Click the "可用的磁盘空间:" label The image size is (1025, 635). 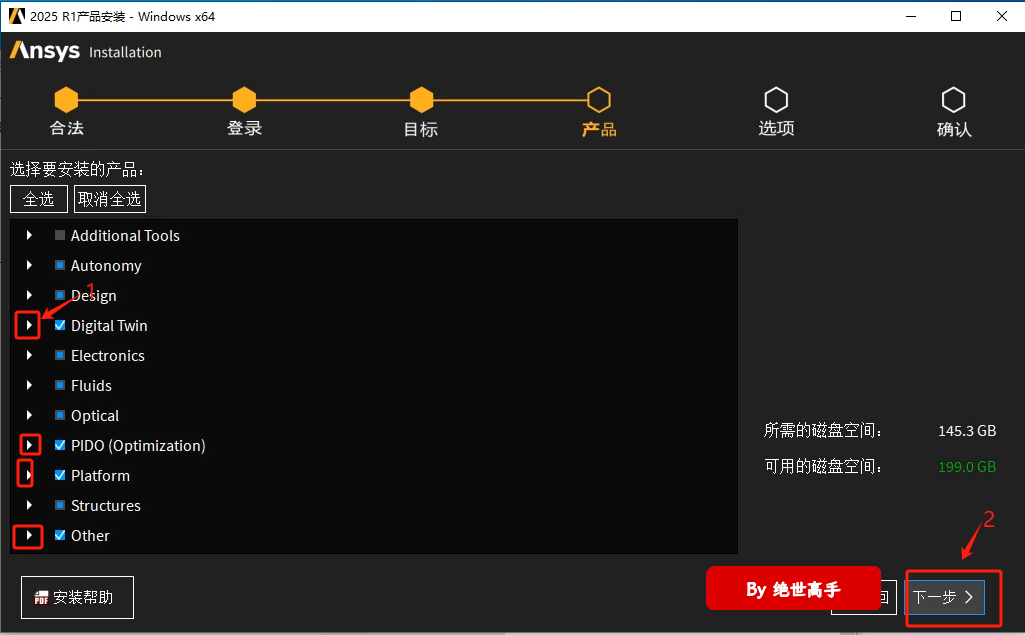coord(823,466)
